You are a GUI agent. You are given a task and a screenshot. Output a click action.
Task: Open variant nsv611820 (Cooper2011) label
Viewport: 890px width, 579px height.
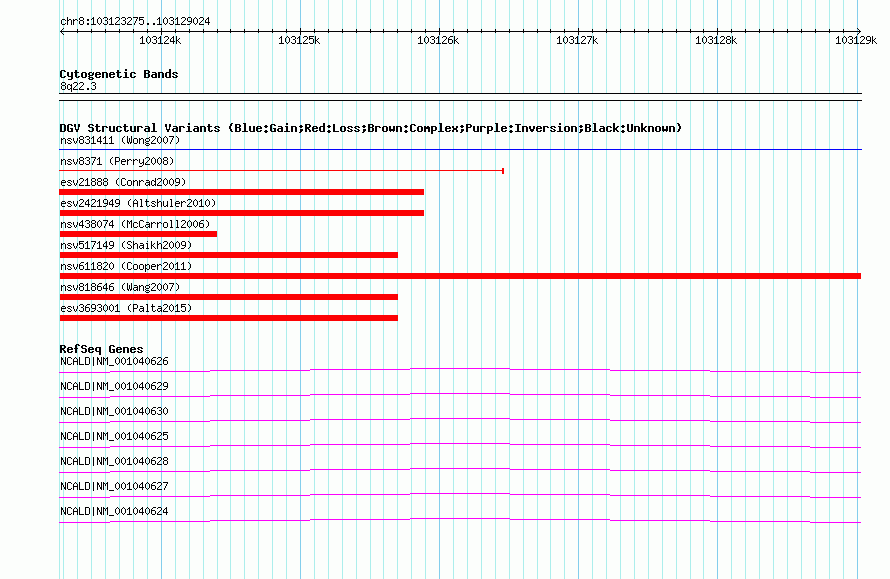tap(126, 266)
